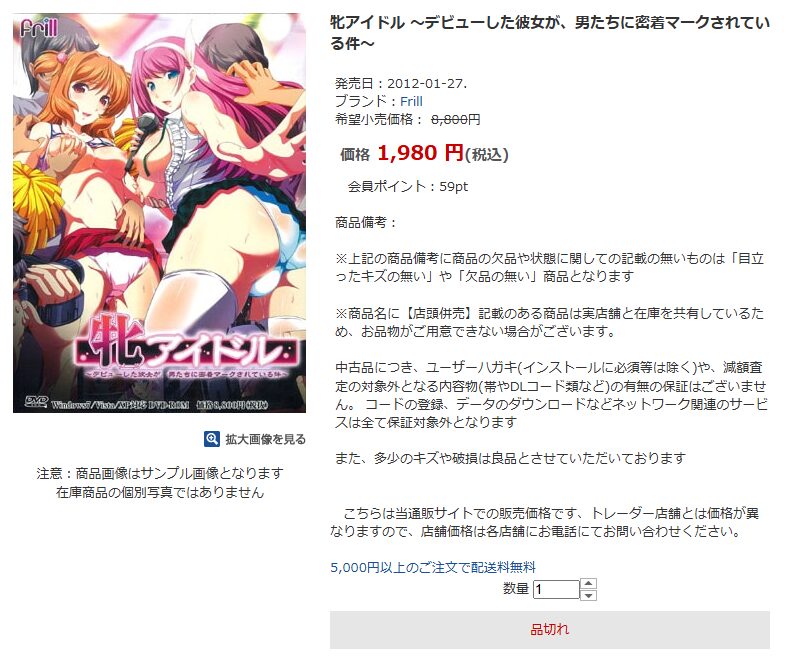Click the Frill logo on the cover image

pos(39,28)
